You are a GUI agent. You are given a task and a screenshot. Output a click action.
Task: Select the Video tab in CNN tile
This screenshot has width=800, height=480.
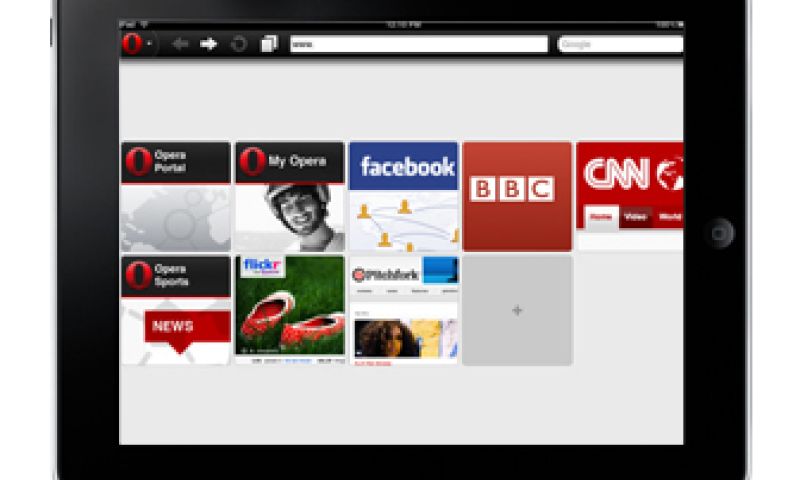pyautogui.click(x=635, y=217)
